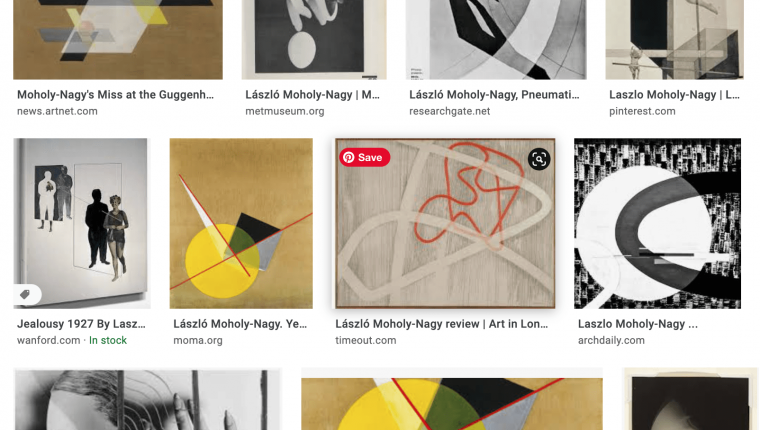Open the pinterest.com source link

coord(642,111)
